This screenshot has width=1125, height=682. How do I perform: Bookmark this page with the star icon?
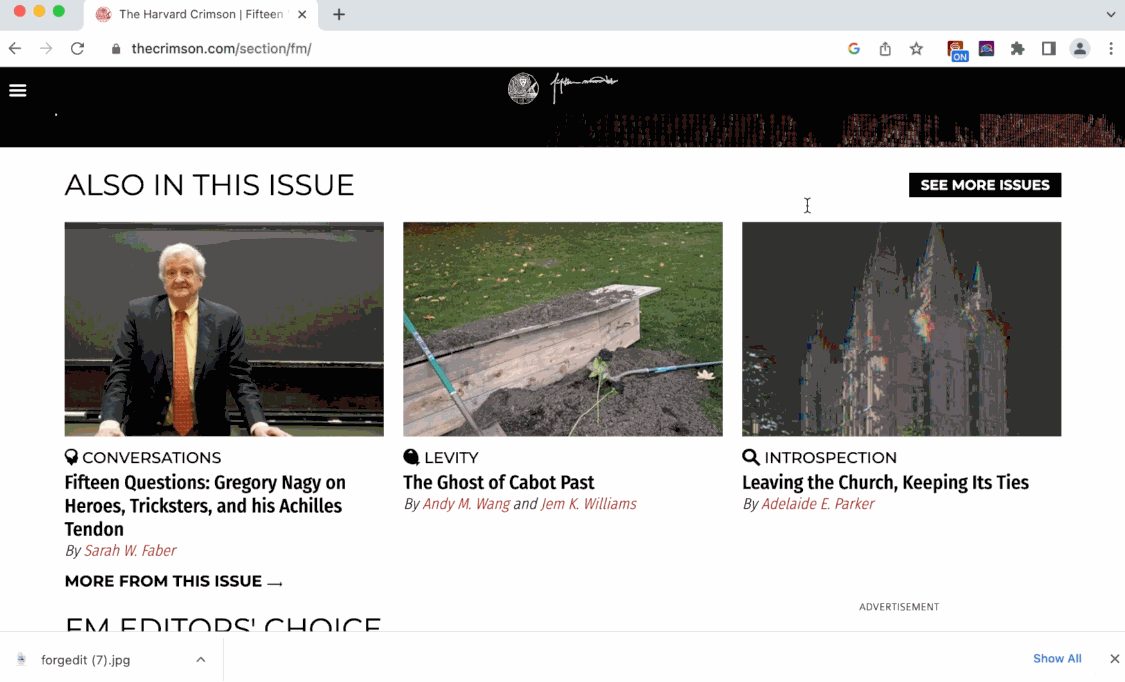[916, 49]
